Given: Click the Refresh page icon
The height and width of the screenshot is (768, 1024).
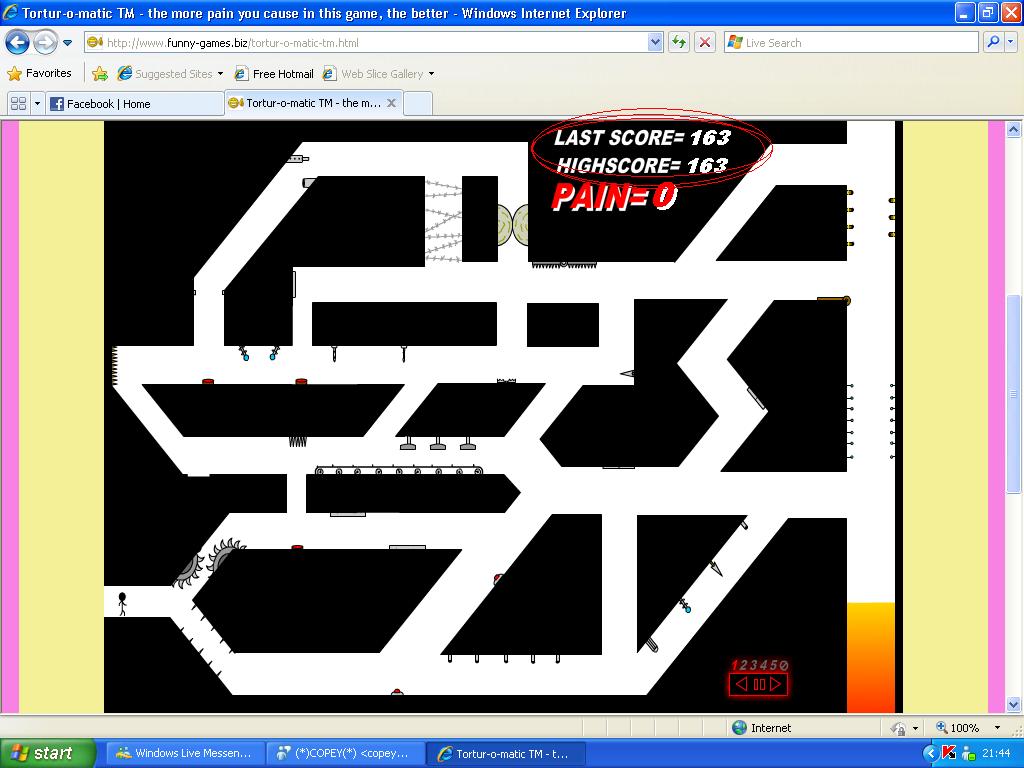Looking at the screenshot, I should tap(681, 42).
